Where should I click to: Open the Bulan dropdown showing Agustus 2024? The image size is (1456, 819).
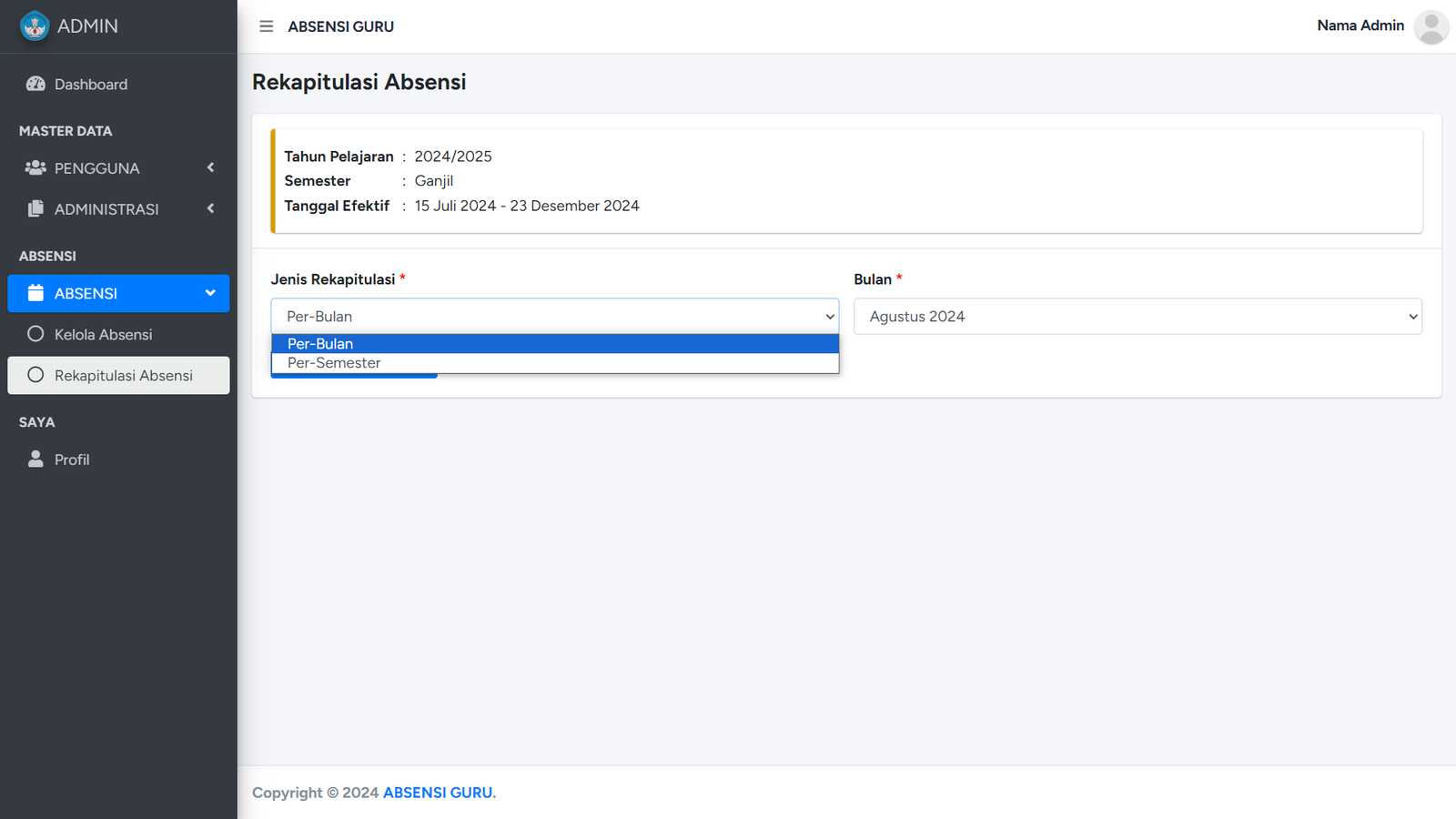click(x=1137, y=317)
